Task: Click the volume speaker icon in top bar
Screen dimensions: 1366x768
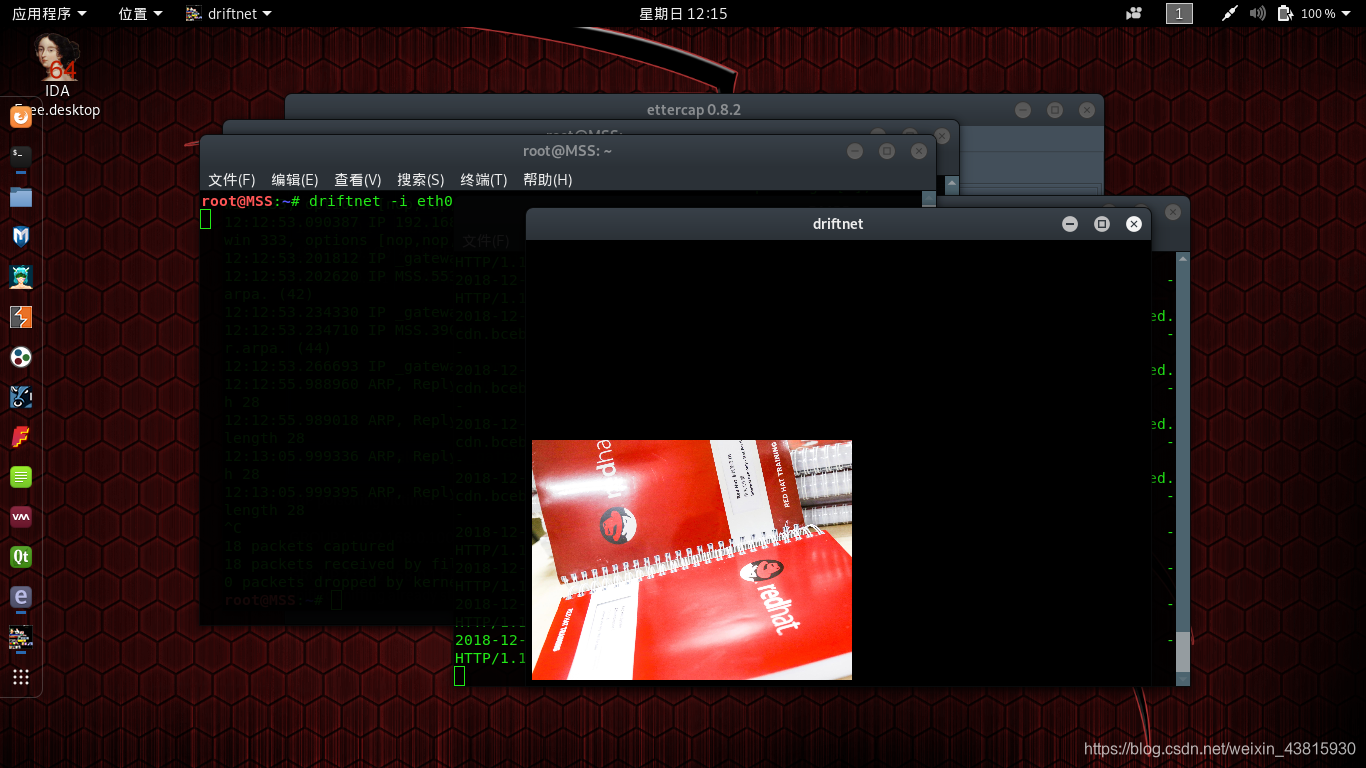Action: tap(1257, 13)
